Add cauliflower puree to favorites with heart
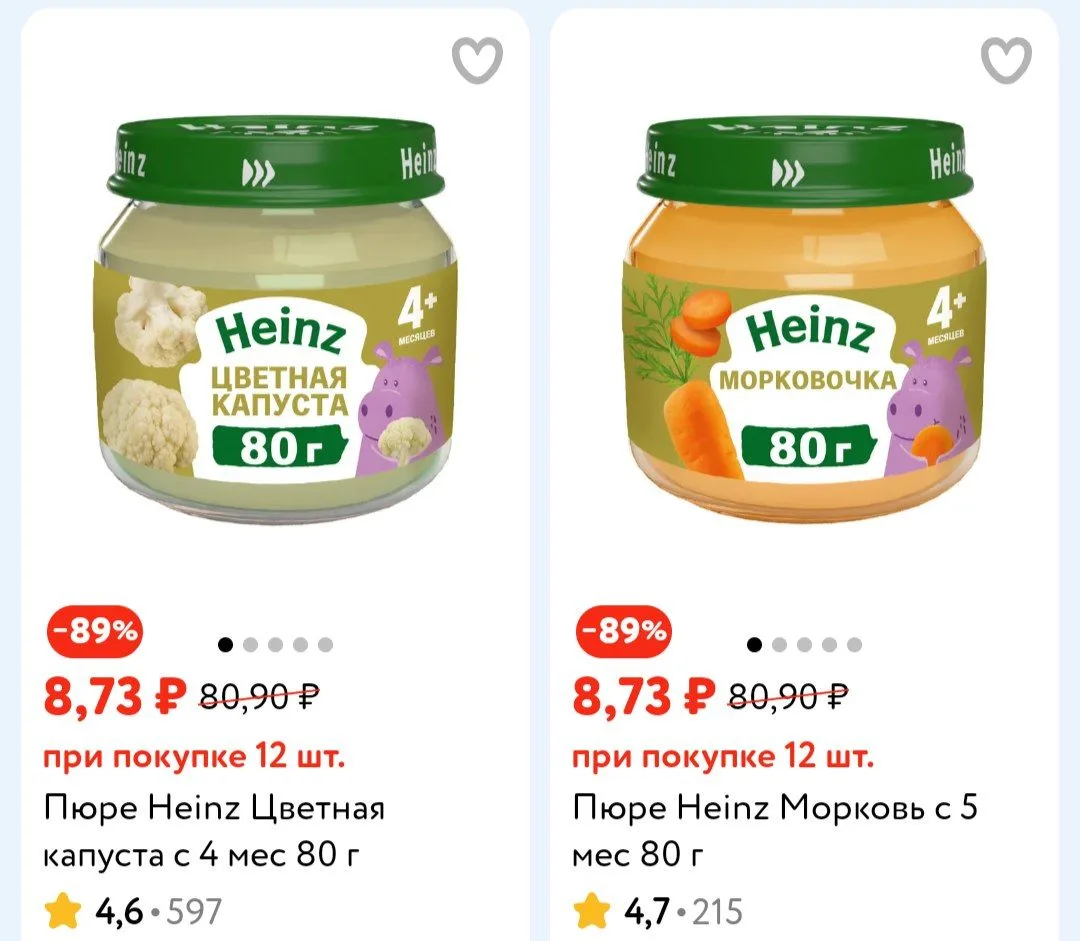The height and width of the screenshot is (941, 1080). 477,61
